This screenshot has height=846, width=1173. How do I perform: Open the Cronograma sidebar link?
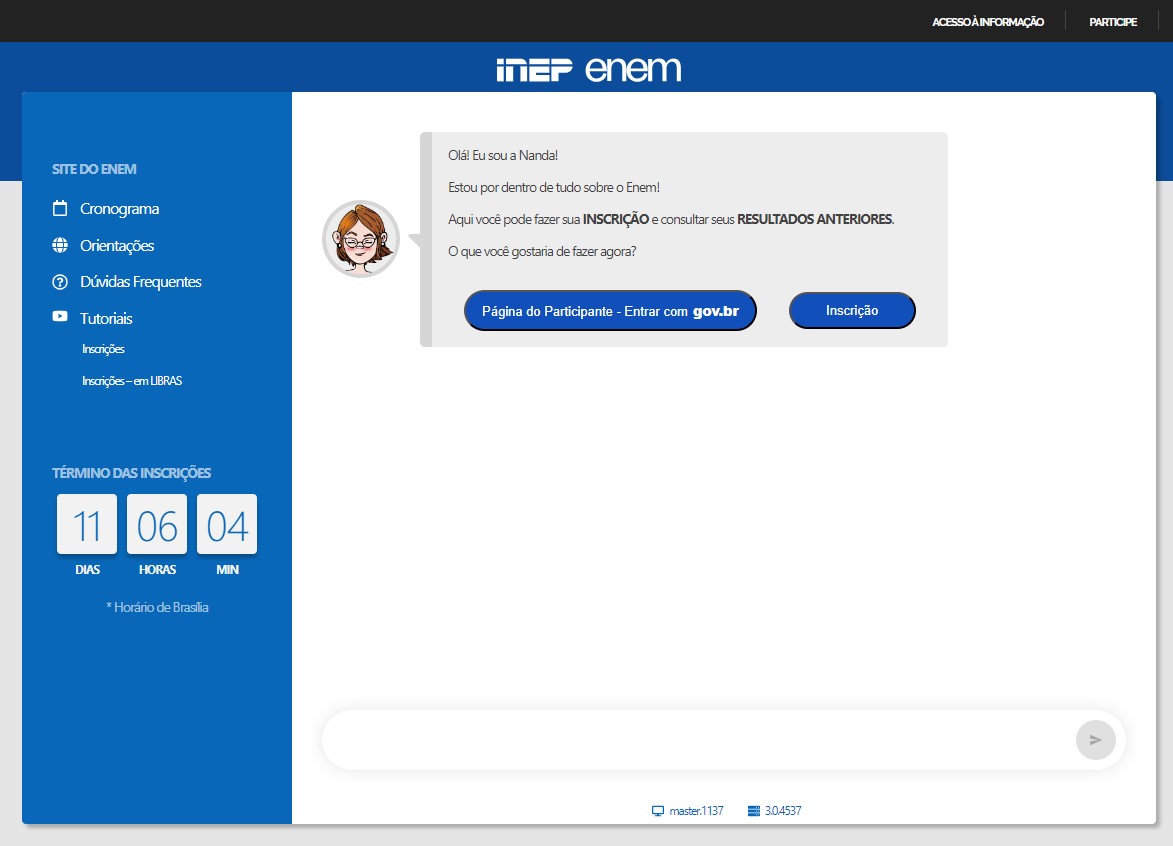pos(119,209)
